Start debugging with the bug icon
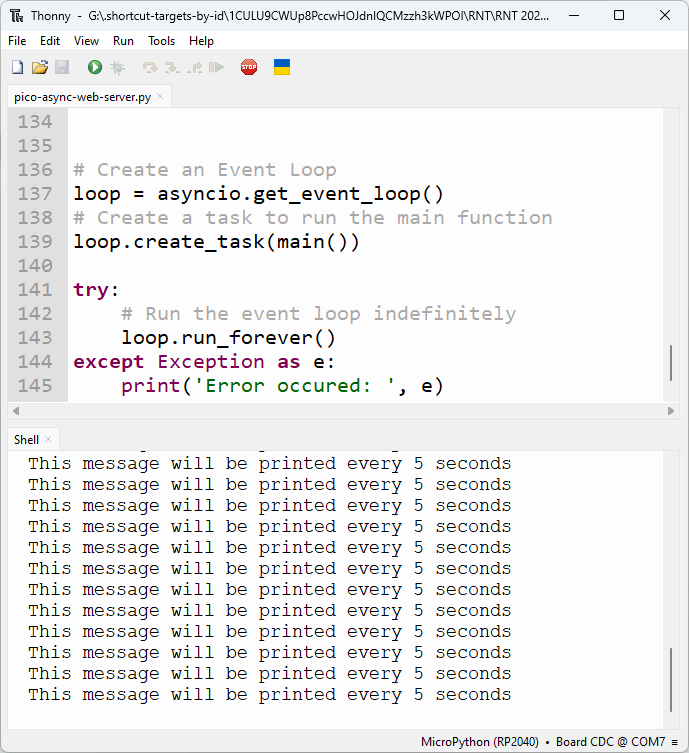Viewport: 689px width, 753px height. [x=117, y=67]
